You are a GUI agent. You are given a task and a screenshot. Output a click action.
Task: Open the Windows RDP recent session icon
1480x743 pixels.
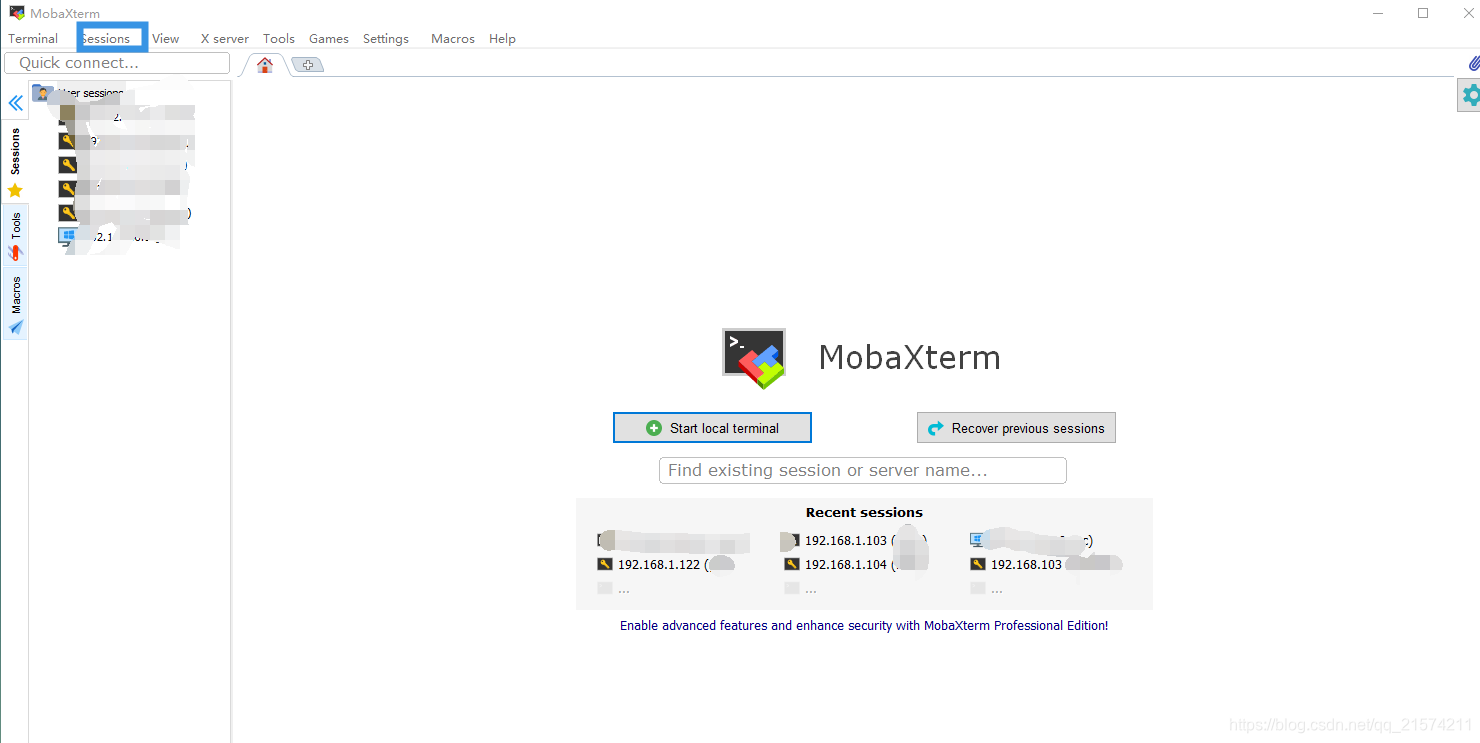coord(978,540)
